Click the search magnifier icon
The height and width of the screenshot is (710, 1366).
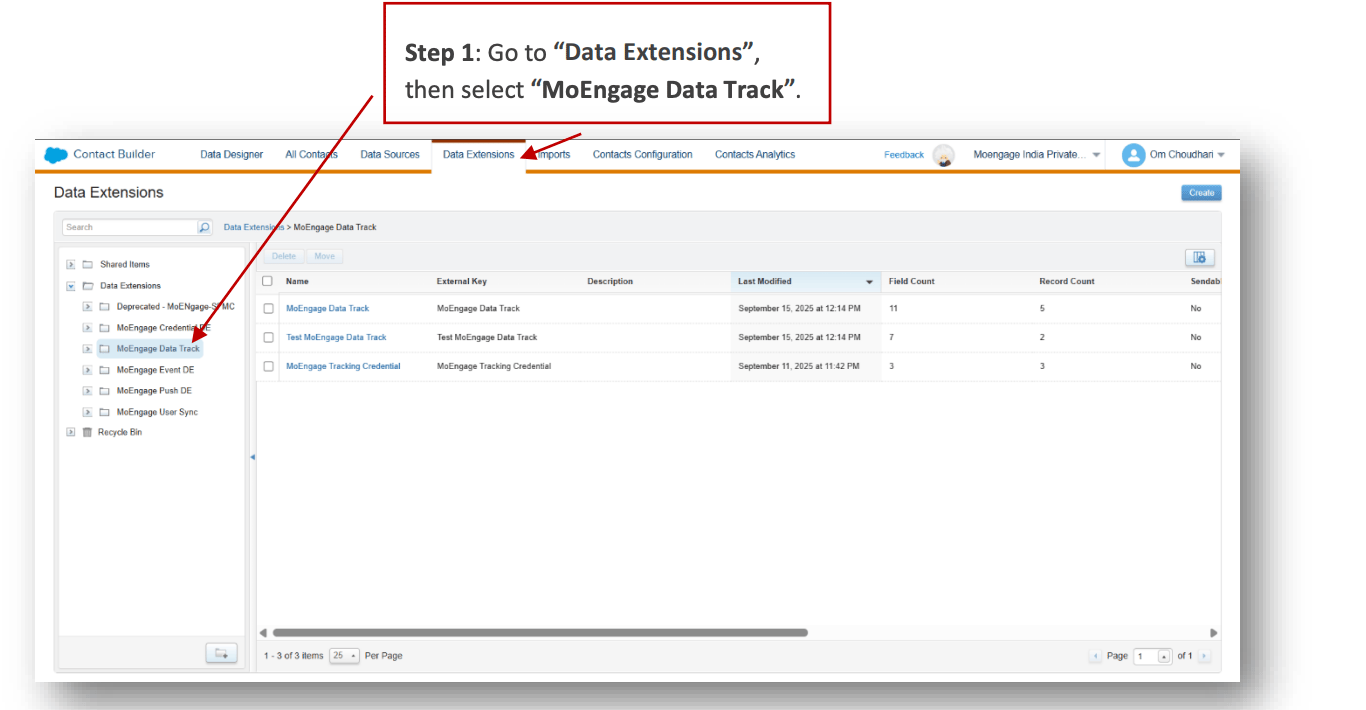(205, 227)
